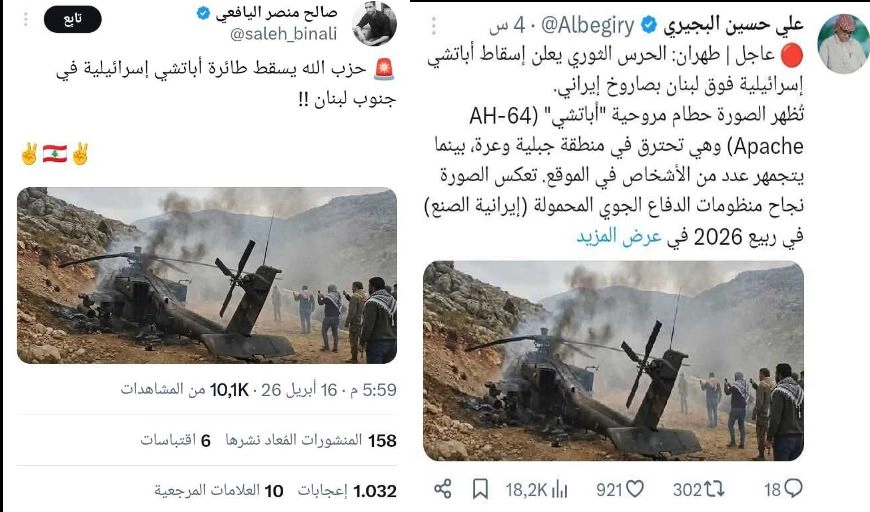This screenshot has height=512, width=870.
Task: View the 6 quote posts
Action: coord(175,440)
